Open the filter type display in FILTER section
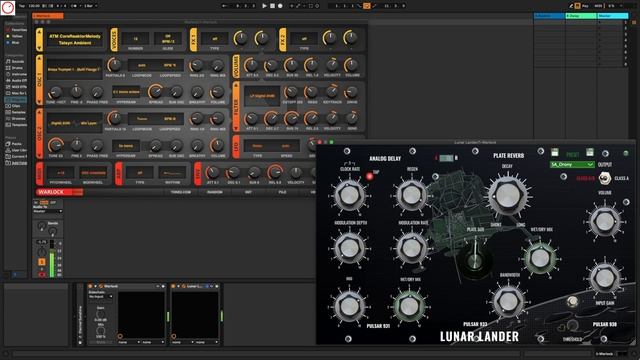Screen dimensions: 640x360 tap(262, 96)
